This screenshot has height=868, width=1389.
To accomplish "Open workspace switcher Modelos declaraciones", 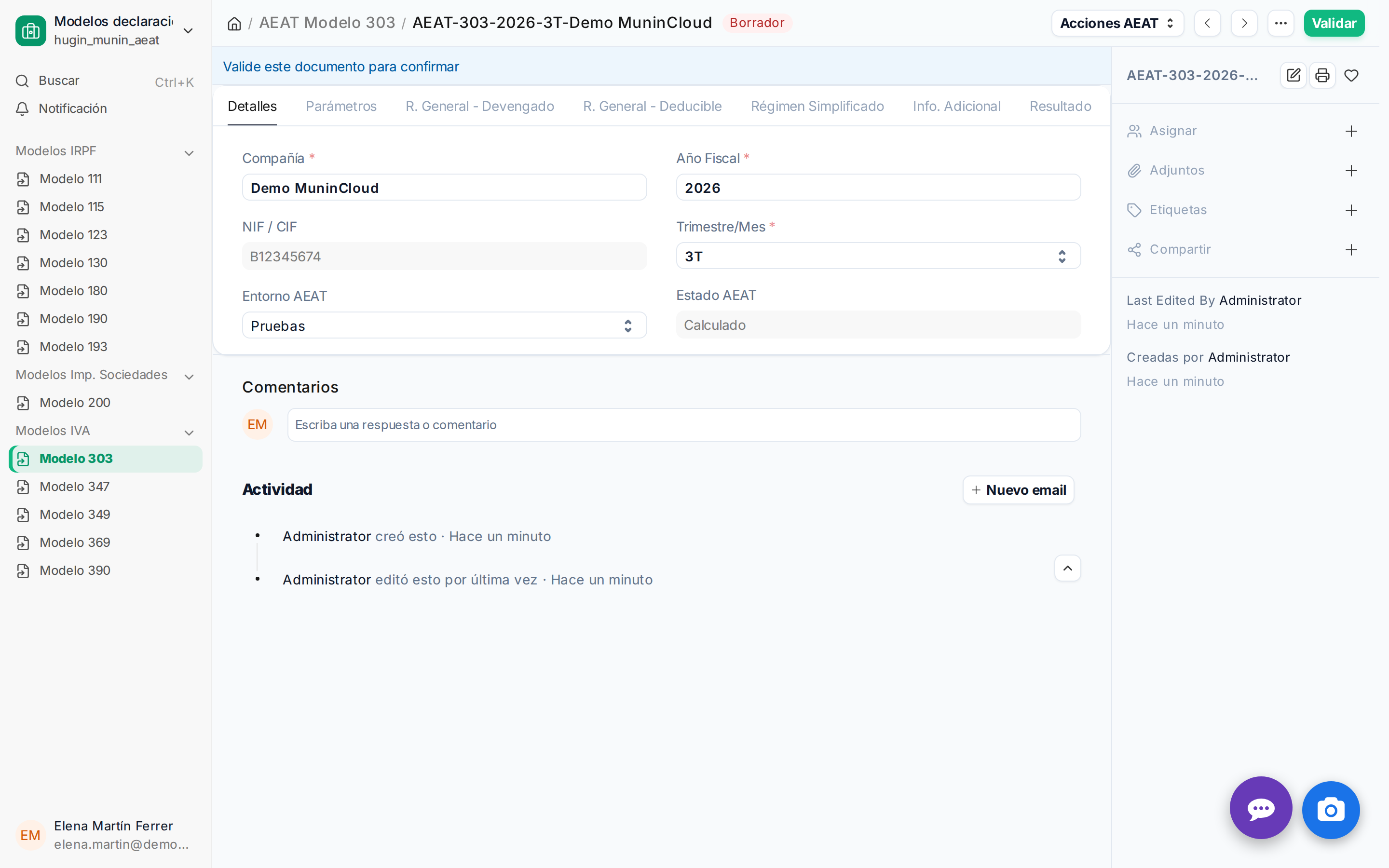I will 106,30.
